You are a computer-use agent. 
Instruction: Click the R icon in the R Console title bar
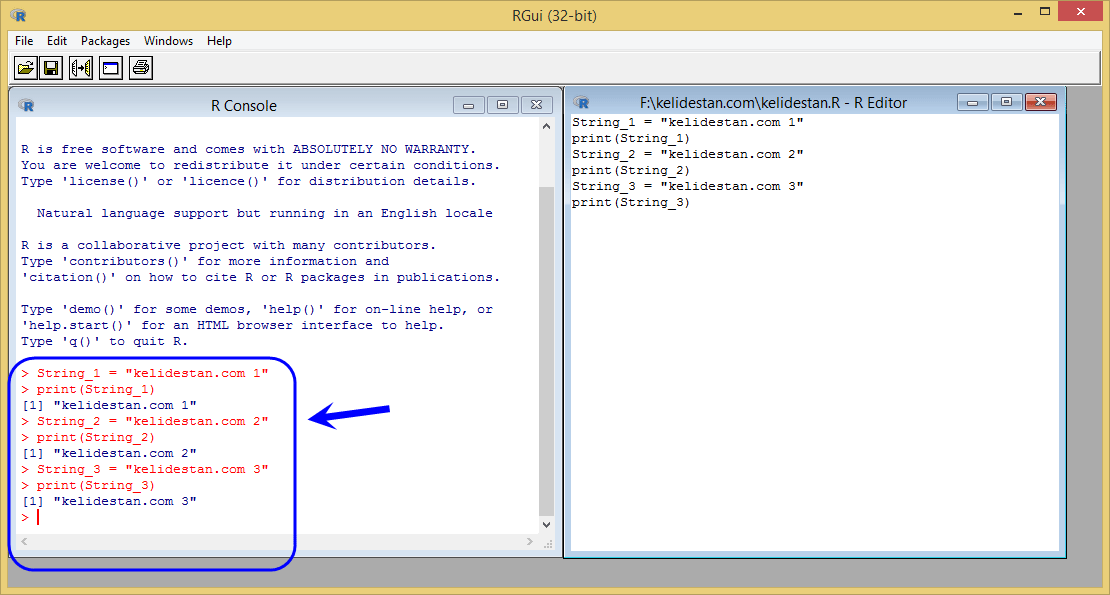[26, 105]
